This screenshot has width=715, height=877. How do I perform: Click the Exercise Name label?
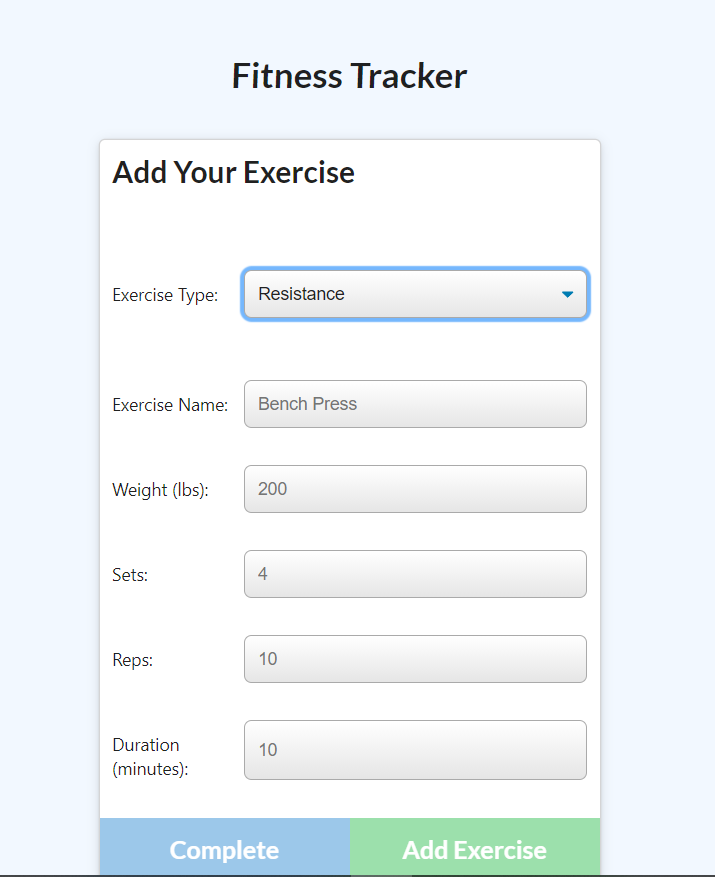pyautogui.click(x=170, y=405)
